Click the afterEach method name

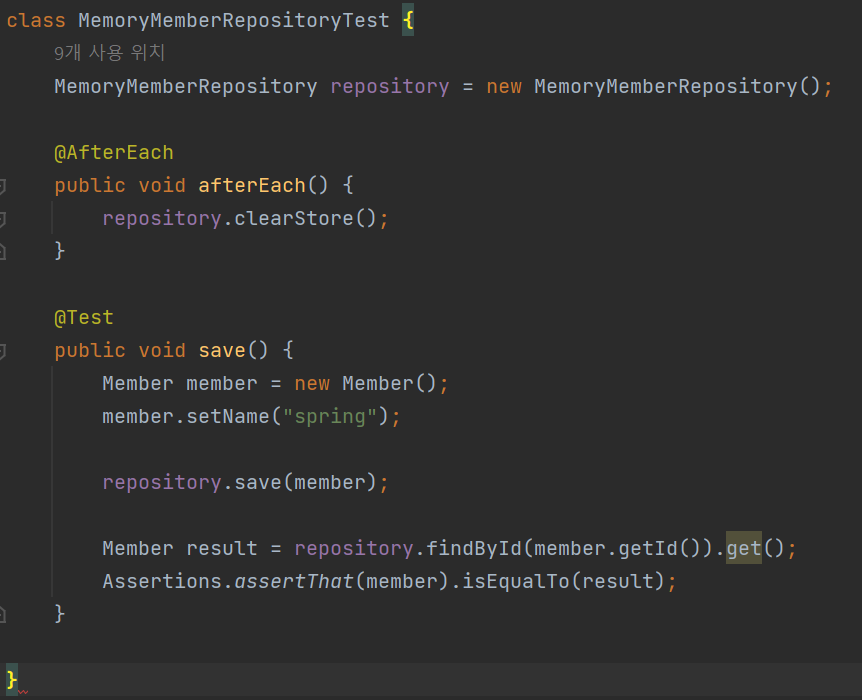(252, 185)
